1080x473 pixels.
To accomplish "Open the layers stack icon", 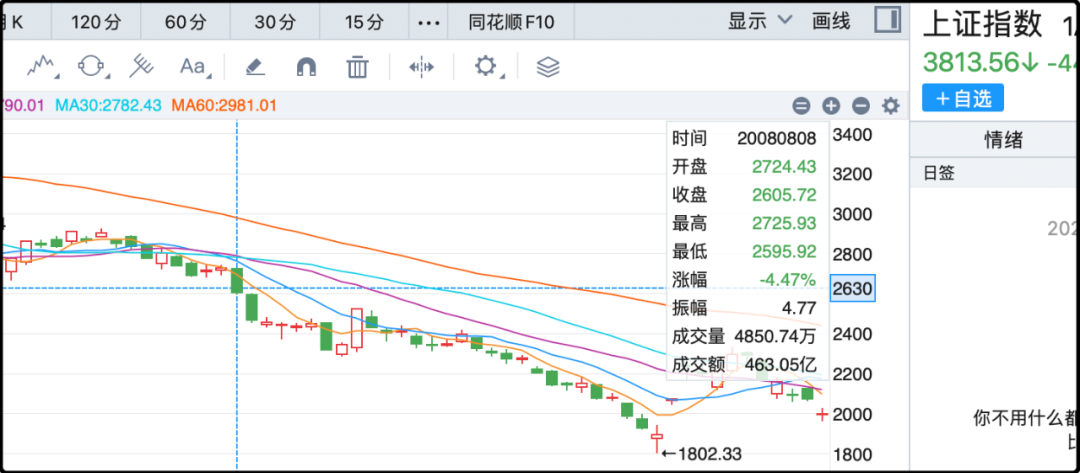I will pyautogui.click(x=547, y=67).
